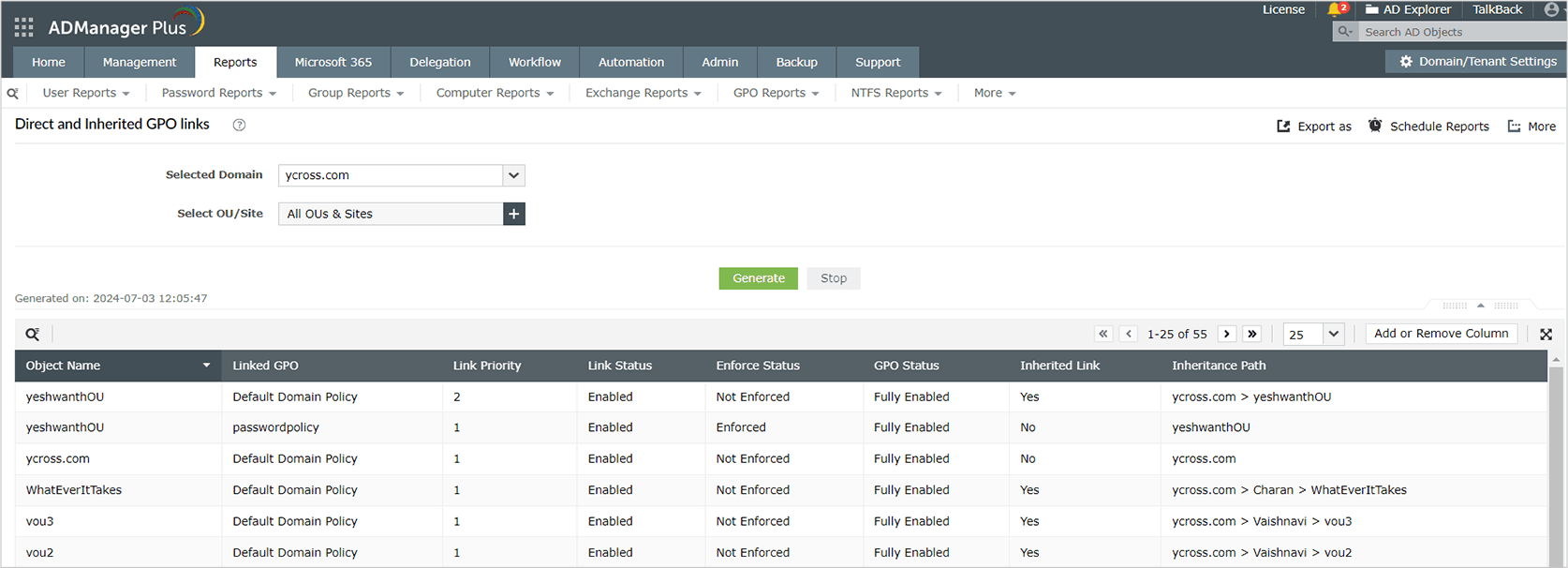Sort by the Object Name column arrow
The width and height of the screenshot is (1568, 568).
coord(206,366)
